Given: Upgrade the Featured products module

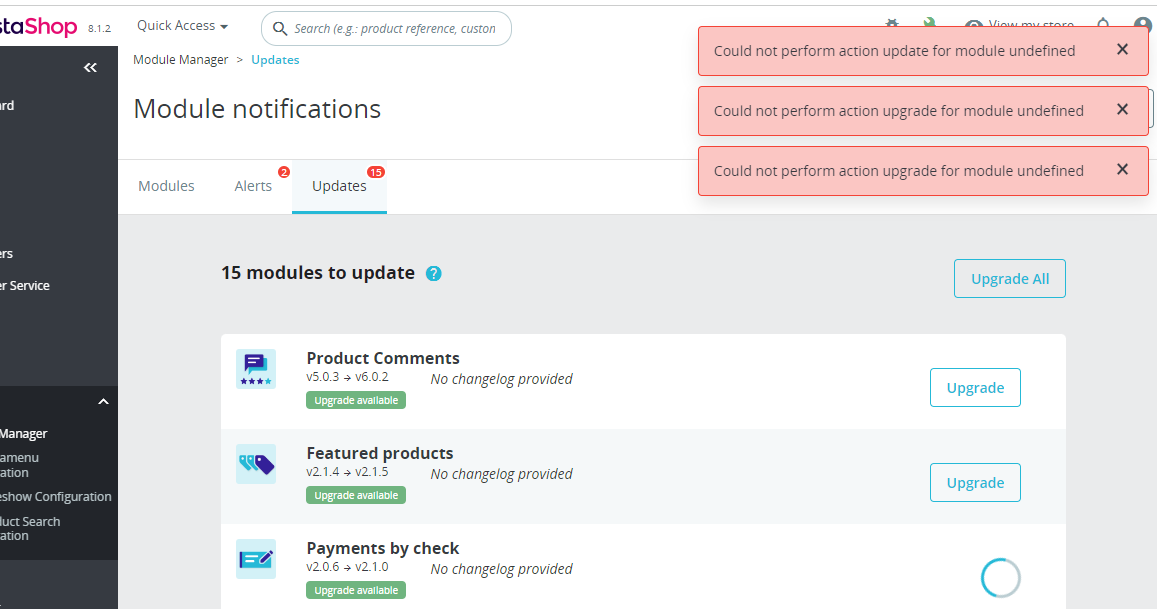Looking at the screenshot, I should 975,483.
